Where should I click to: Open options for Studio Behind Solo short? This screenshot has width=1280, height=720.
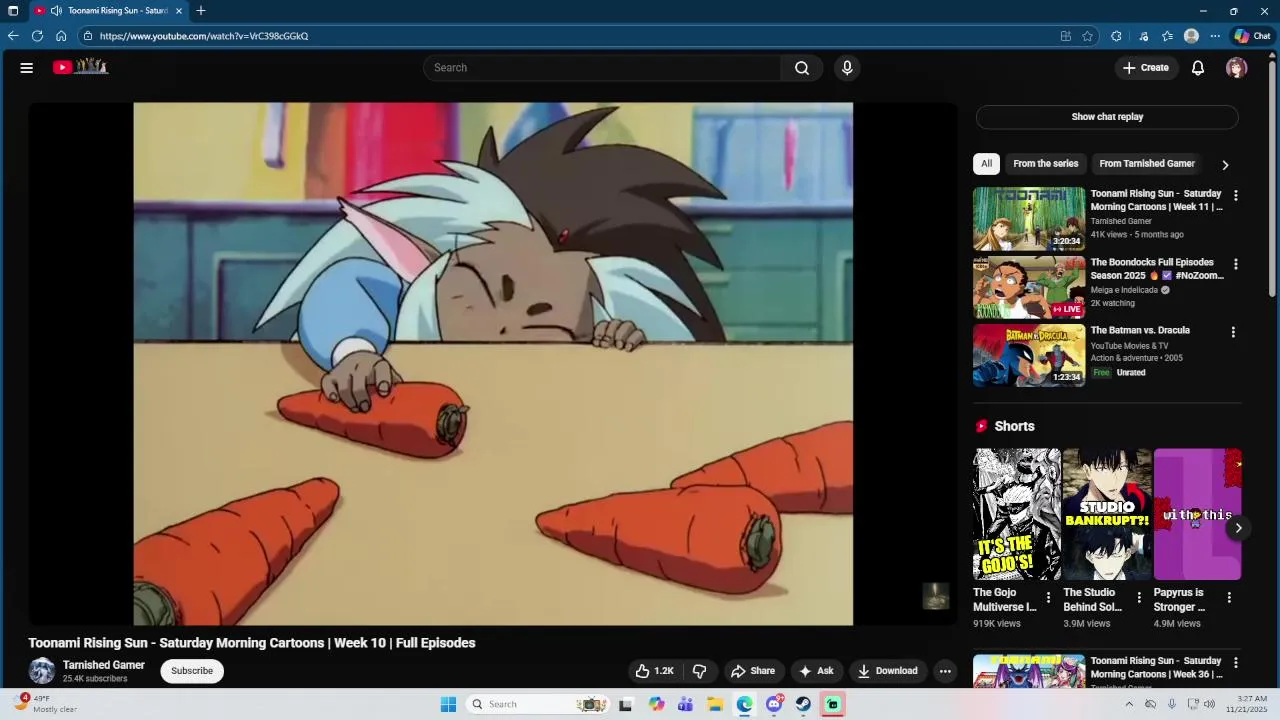coord(1138,598)
